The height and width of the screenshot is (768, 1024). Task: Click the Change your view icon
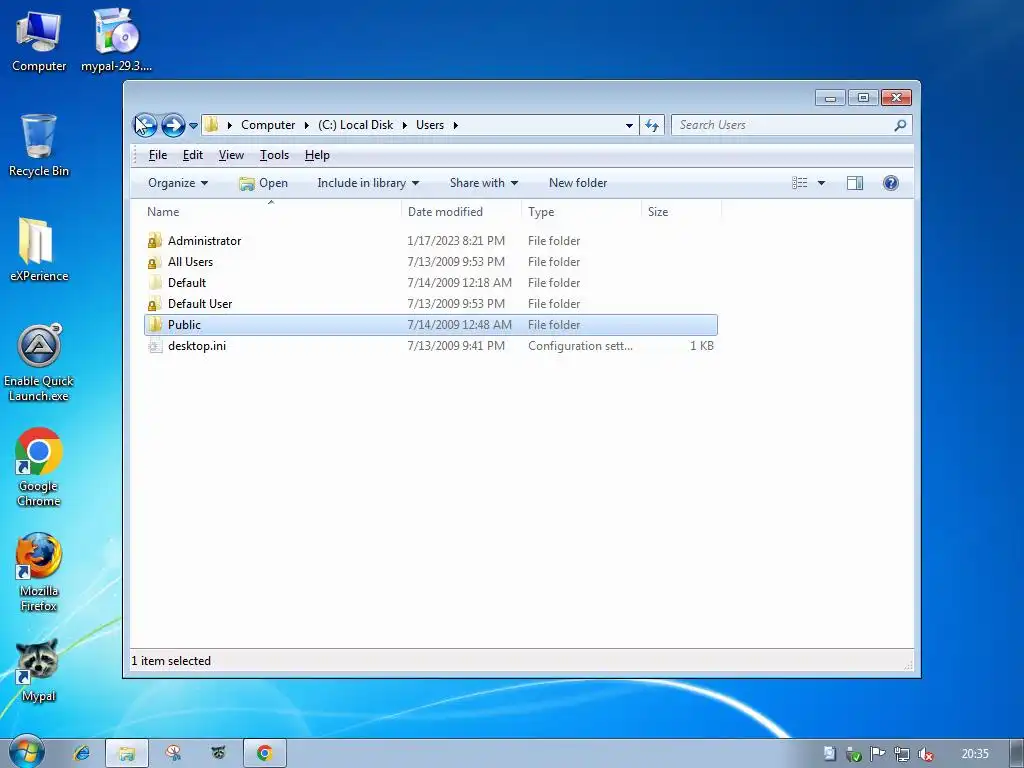pyautogui.click(x=799, y=183)
